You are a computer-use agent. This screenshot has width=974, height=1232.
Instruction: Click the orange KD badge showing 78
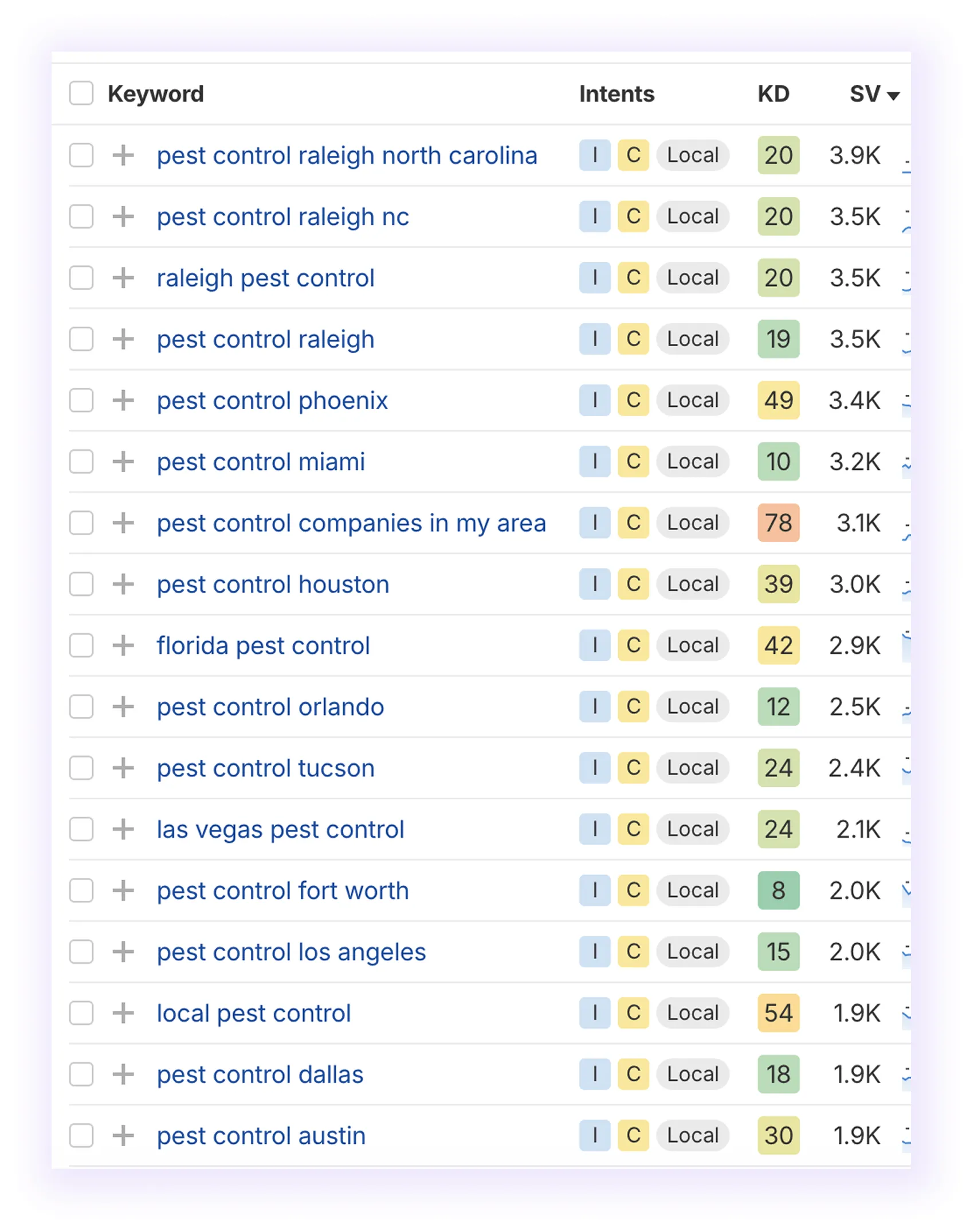tap(778, 523)
